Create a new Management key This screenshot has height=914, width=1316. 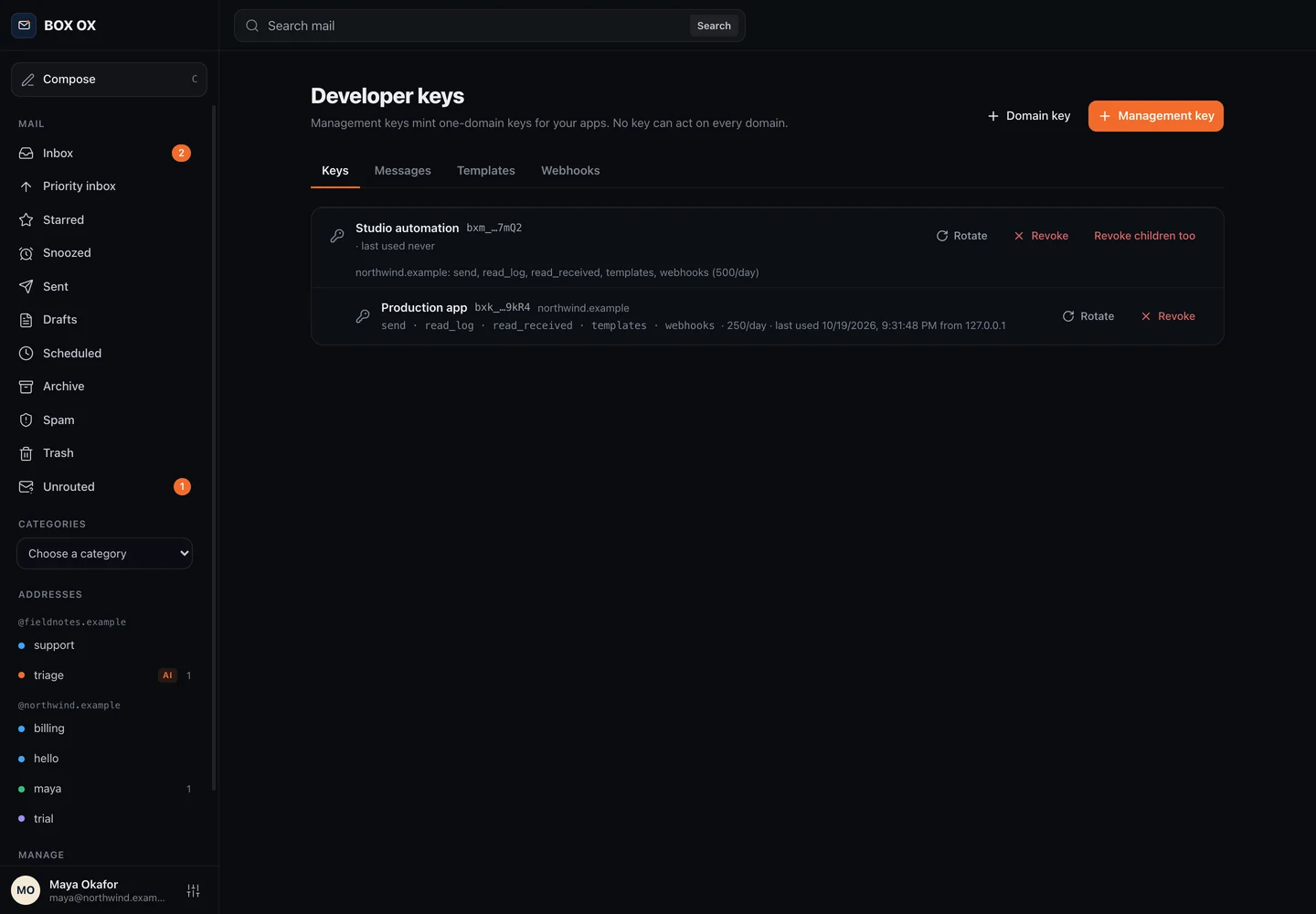1156,116
